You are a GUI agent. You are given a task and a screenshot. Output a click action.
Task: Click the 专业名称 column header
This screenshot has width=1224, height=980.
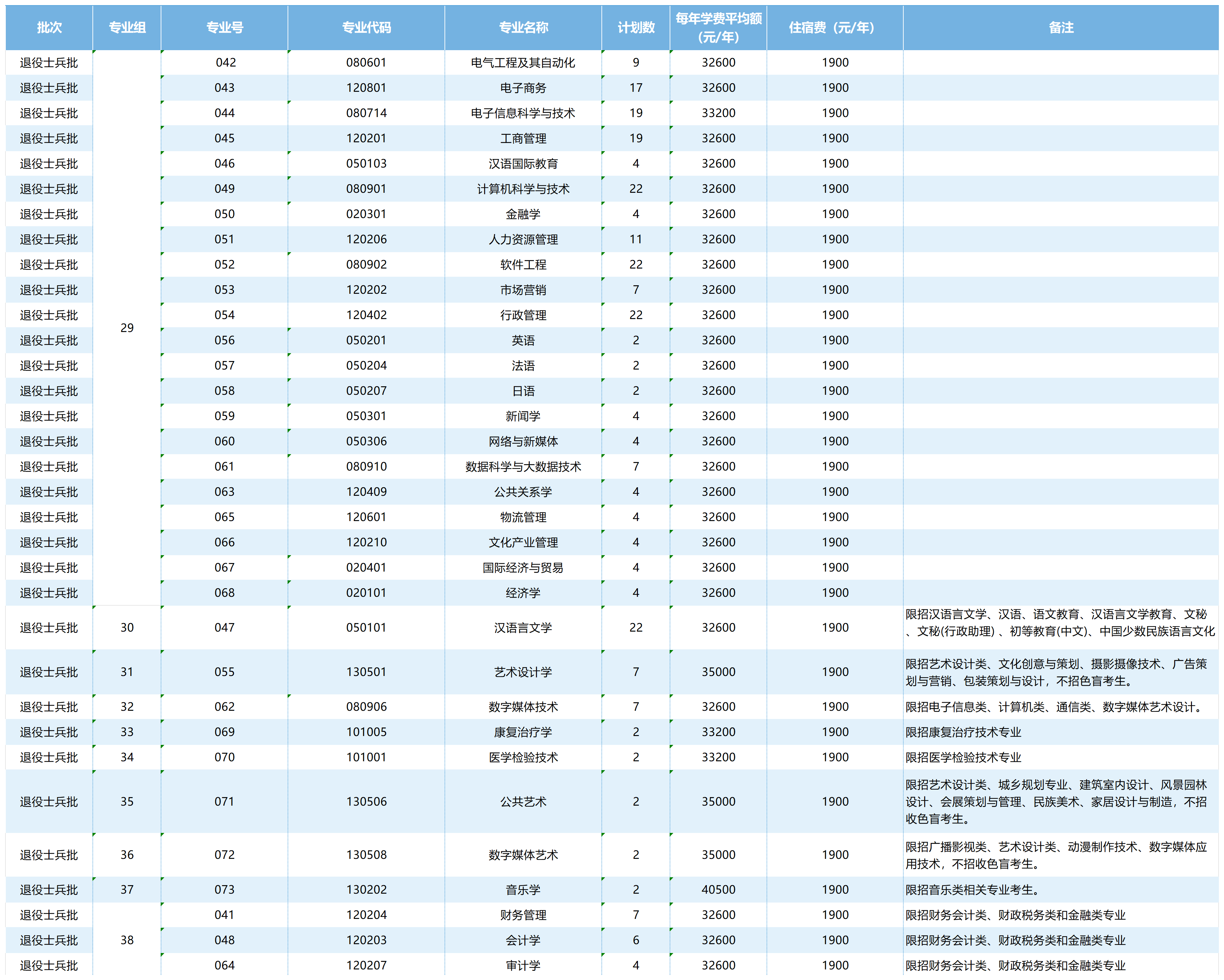(523, 27)
